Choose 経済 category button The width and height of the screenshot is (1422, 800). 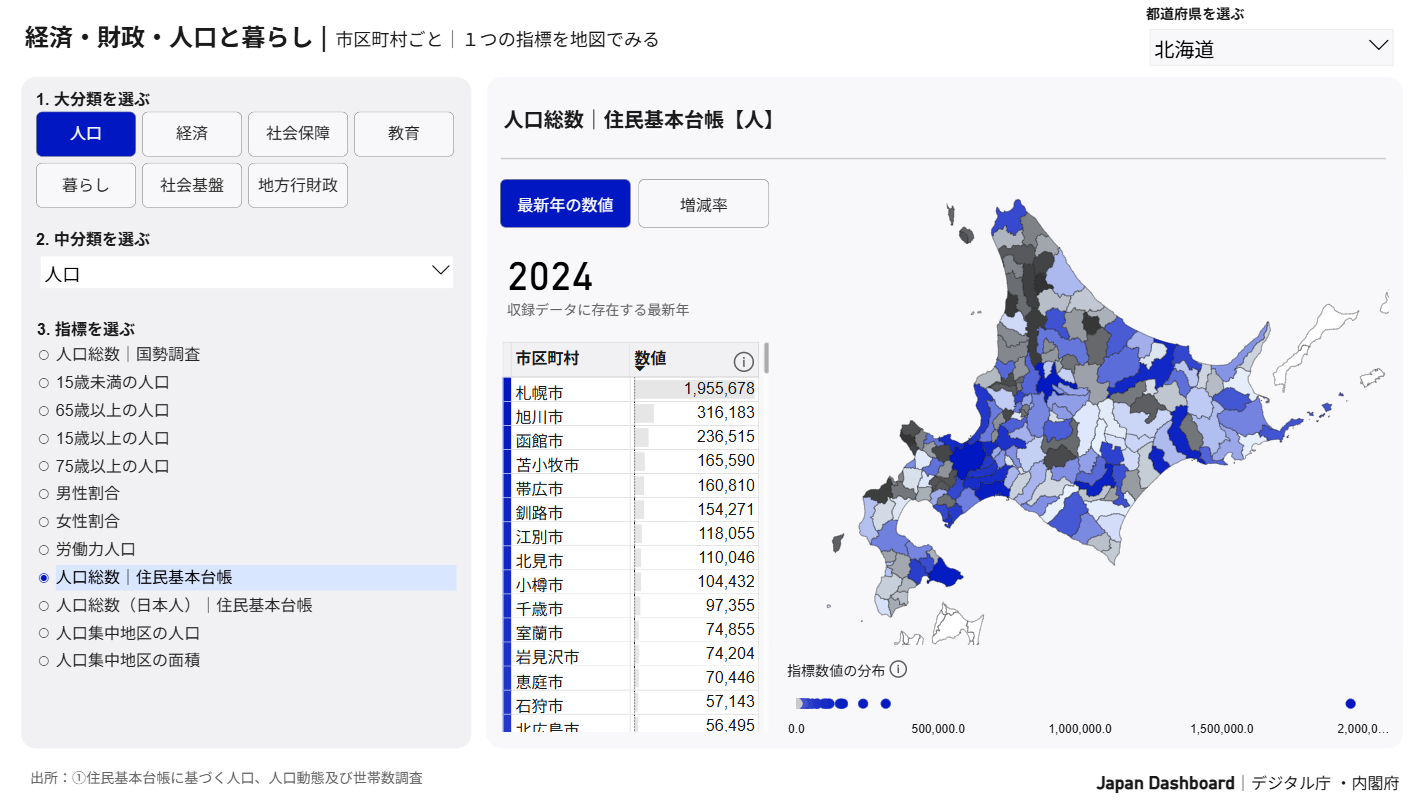pyautogui.click(x=192, y=134)
